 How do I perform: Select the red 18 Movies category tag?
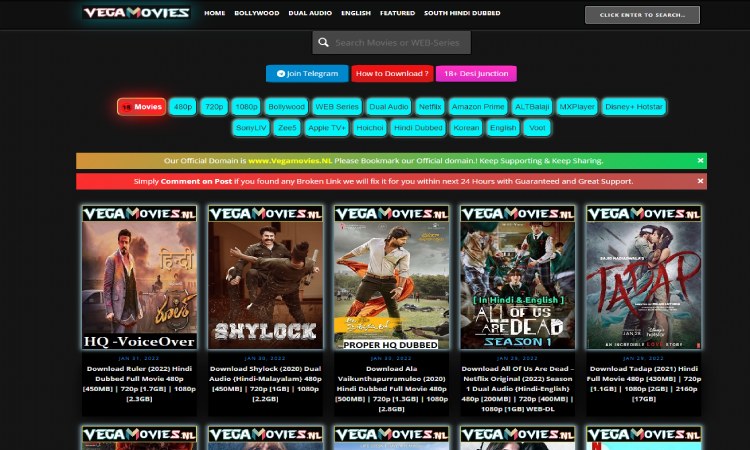[142, 107]
